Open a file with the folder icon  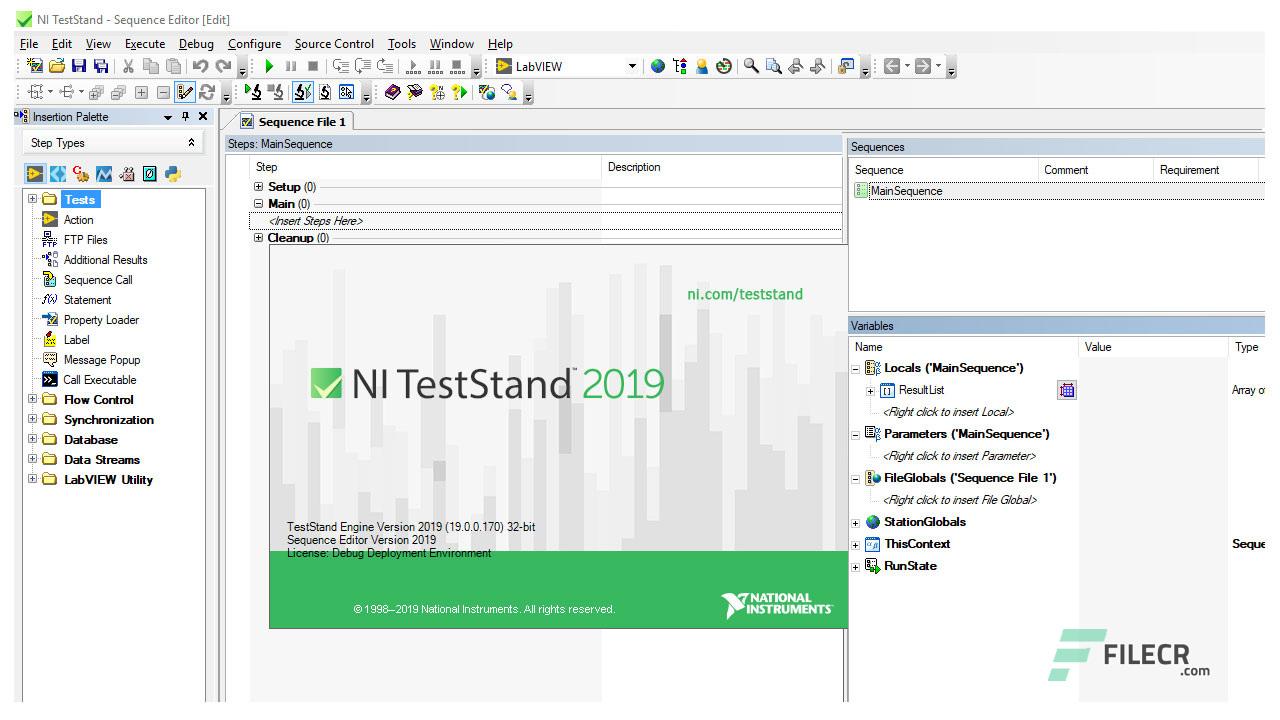[x=57, y=66]
